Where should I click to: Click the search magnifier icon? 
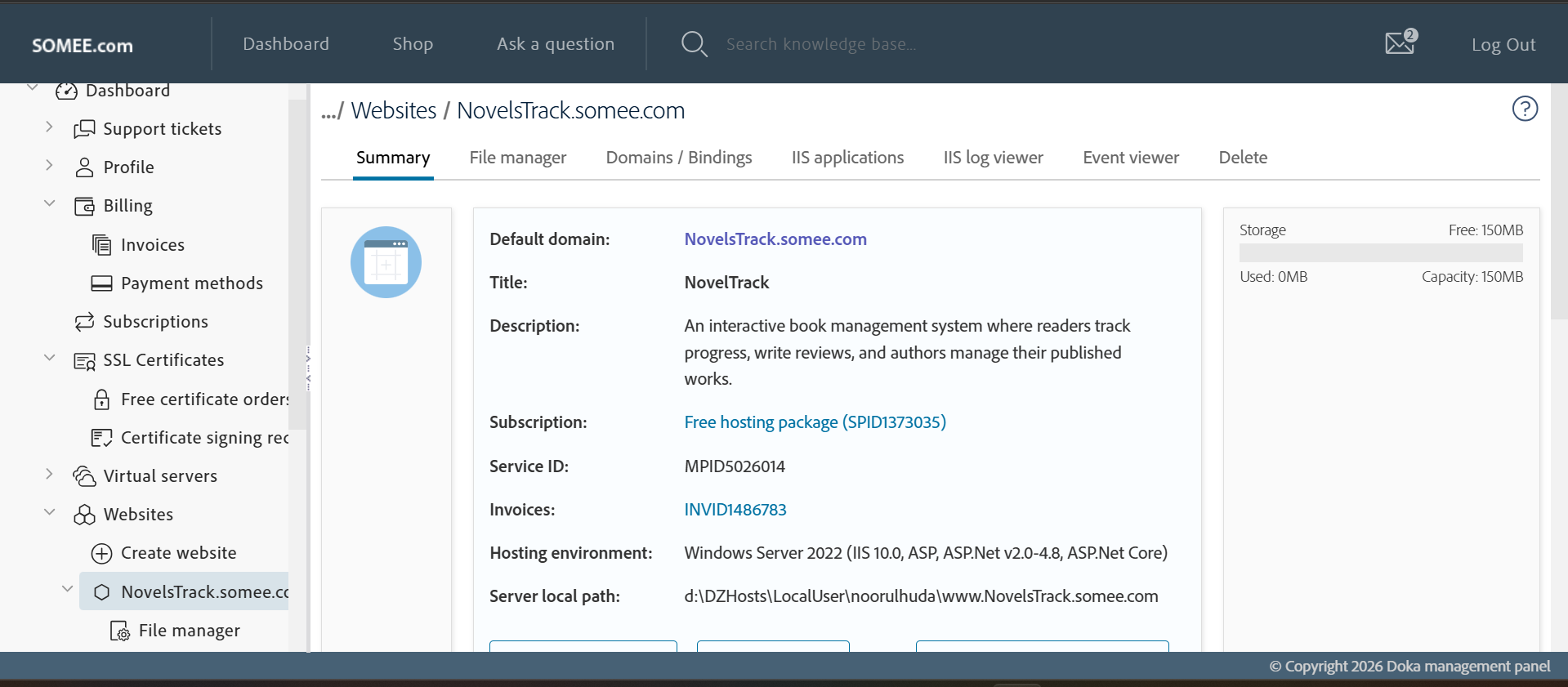pyautogui.click(x=694, y=44)
